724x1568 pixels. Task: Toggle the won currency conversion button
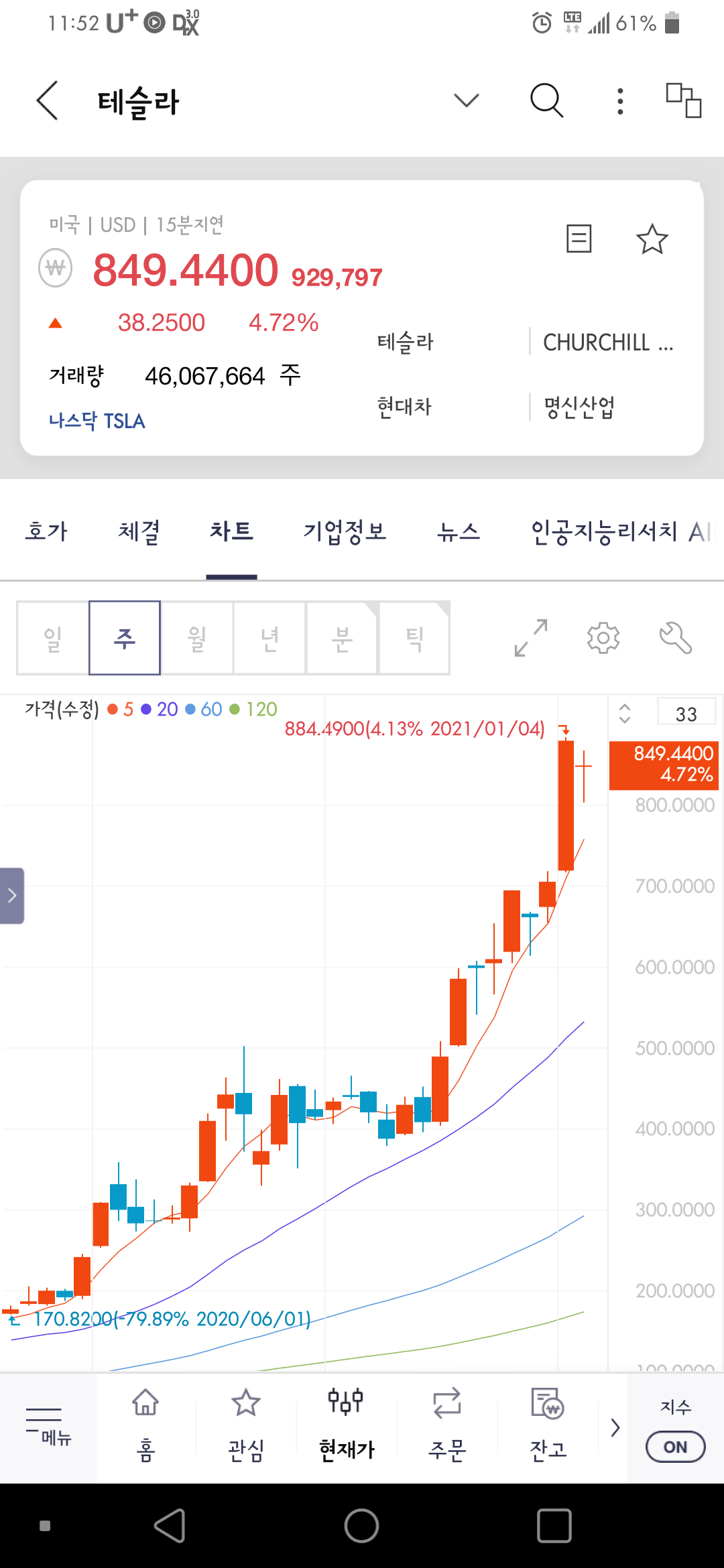pyautogui.click(x=56, y=268)
